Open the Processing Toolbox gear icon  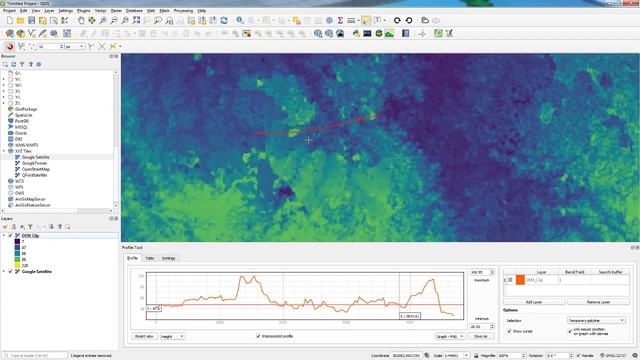[x=329, y=20]
